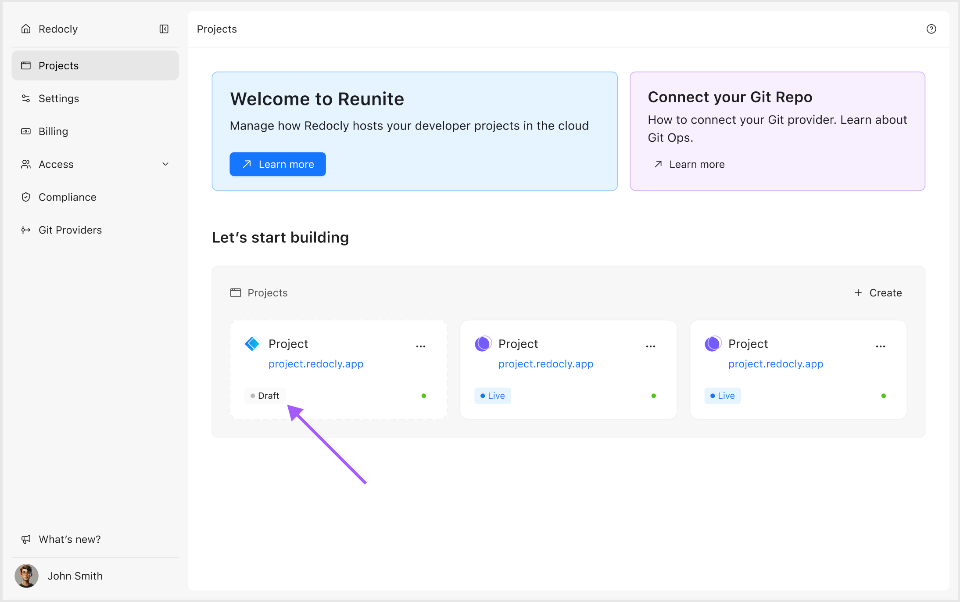Click the green status dot on the rightmost project
The height and width of the screenshot is (602, 960).
point(883,396)
